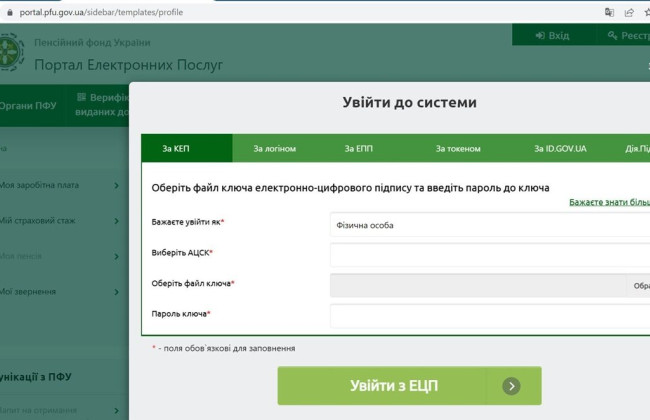Screen dimensions: 650x420
Task: Click the Вхід login icon button
Action: point(553,36)
